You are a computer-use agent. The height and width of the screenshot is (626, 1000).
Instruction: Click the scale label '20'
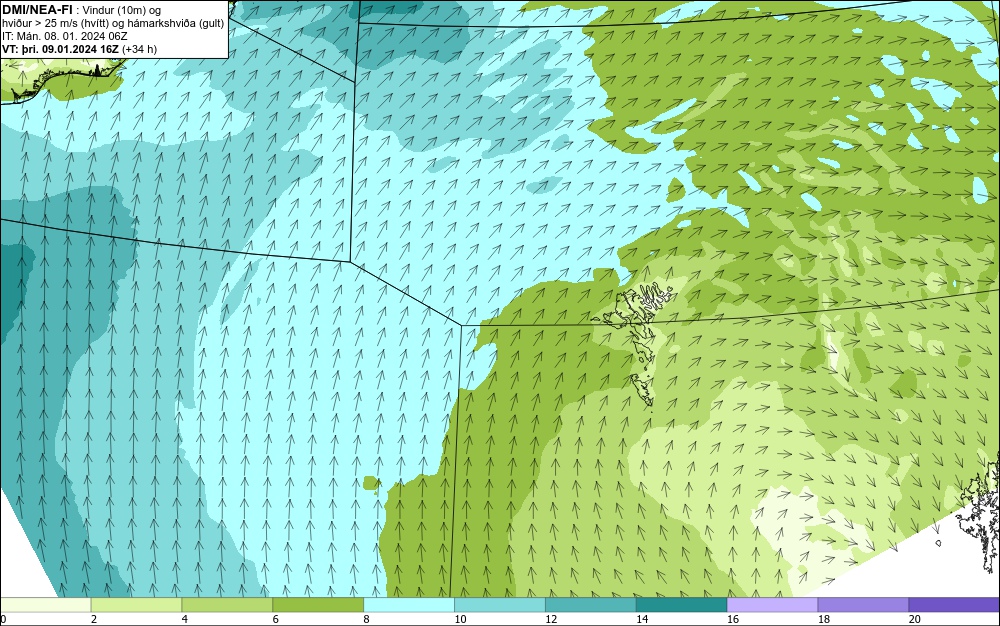pos(915,619)
